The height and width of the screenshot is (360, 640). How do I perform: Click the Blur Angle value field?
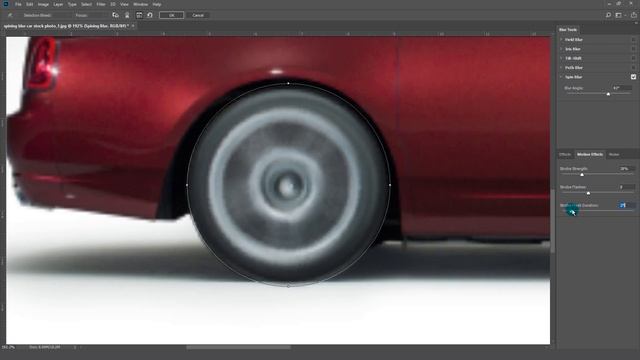pos(622,88)
